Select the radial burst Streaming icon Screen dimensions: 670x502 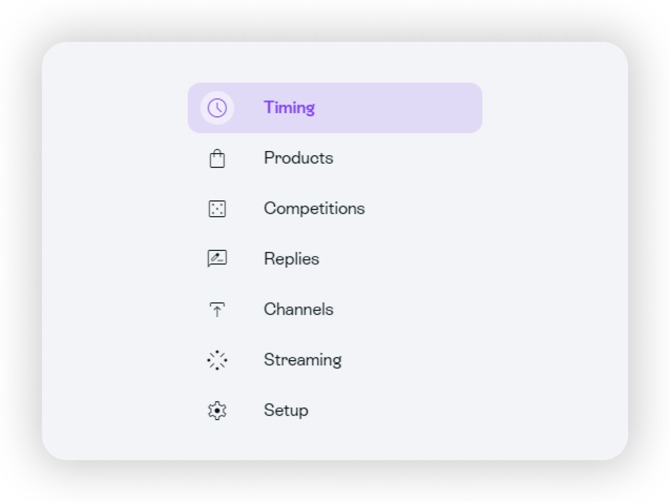coord(217,360)
